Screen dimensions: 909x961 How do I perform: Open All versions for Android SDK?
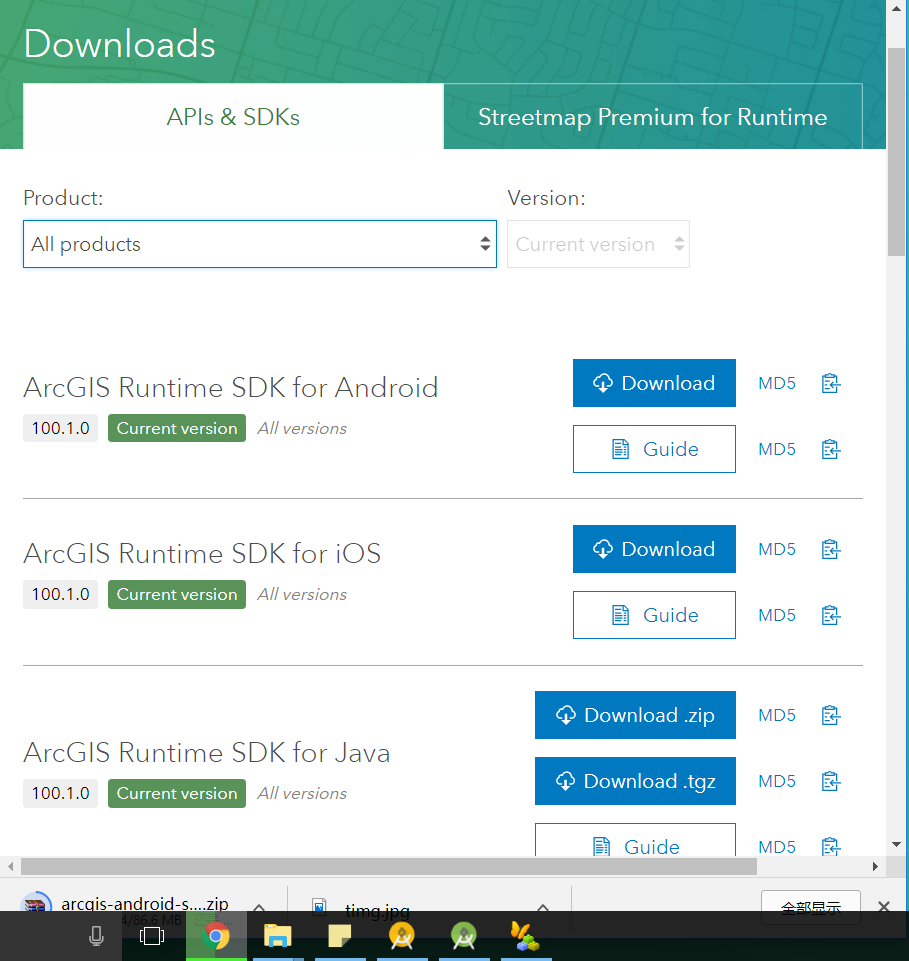tap(301, 428)
